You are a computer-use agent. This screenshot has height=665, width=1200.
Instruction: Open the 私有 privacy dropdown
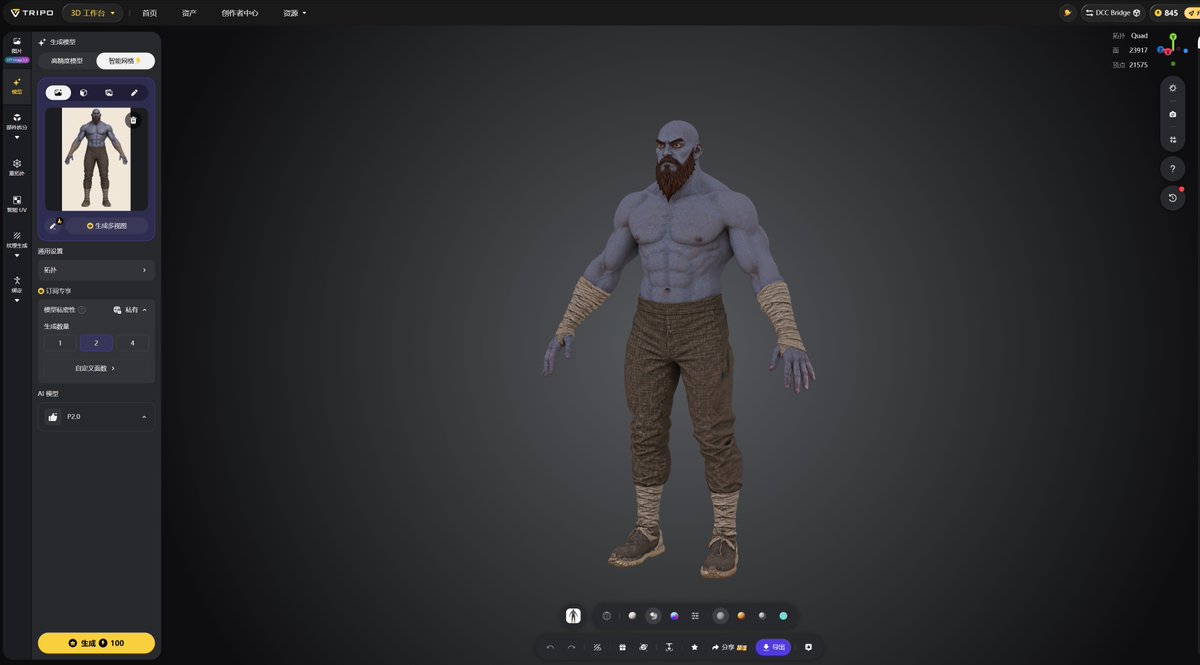coord(130,310)
